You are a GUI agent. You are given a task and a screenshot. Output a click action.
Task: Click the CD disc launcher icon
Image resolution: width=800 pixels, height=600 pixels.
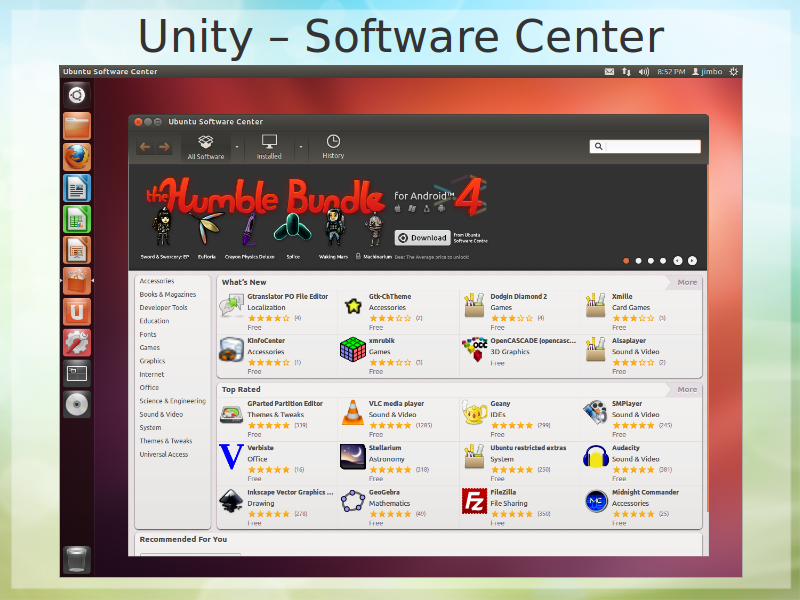coord(77,405)
